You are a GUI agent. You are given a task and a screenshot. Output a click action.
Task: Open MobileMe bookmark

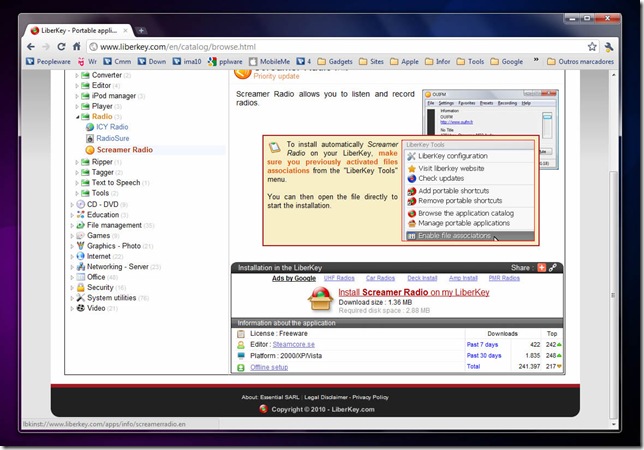click(269, 62)
